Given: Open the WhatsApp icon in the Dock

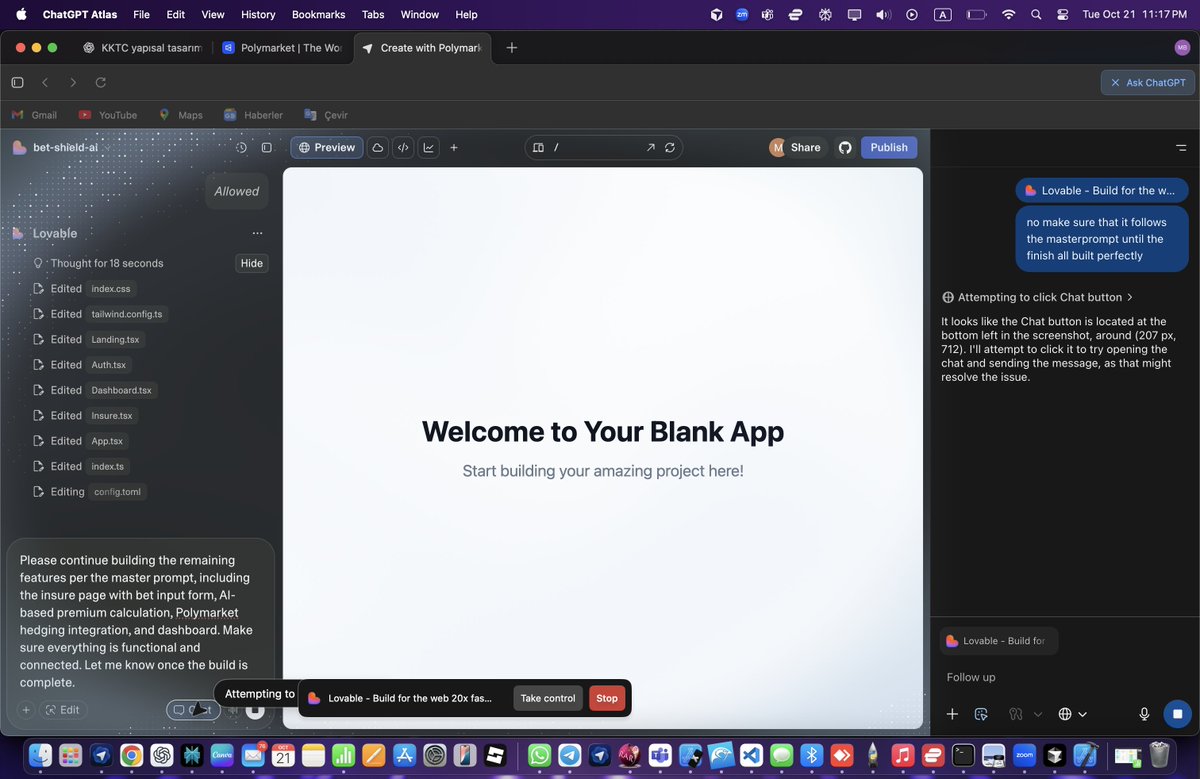Looking at the screenshot, I should 540,755.
